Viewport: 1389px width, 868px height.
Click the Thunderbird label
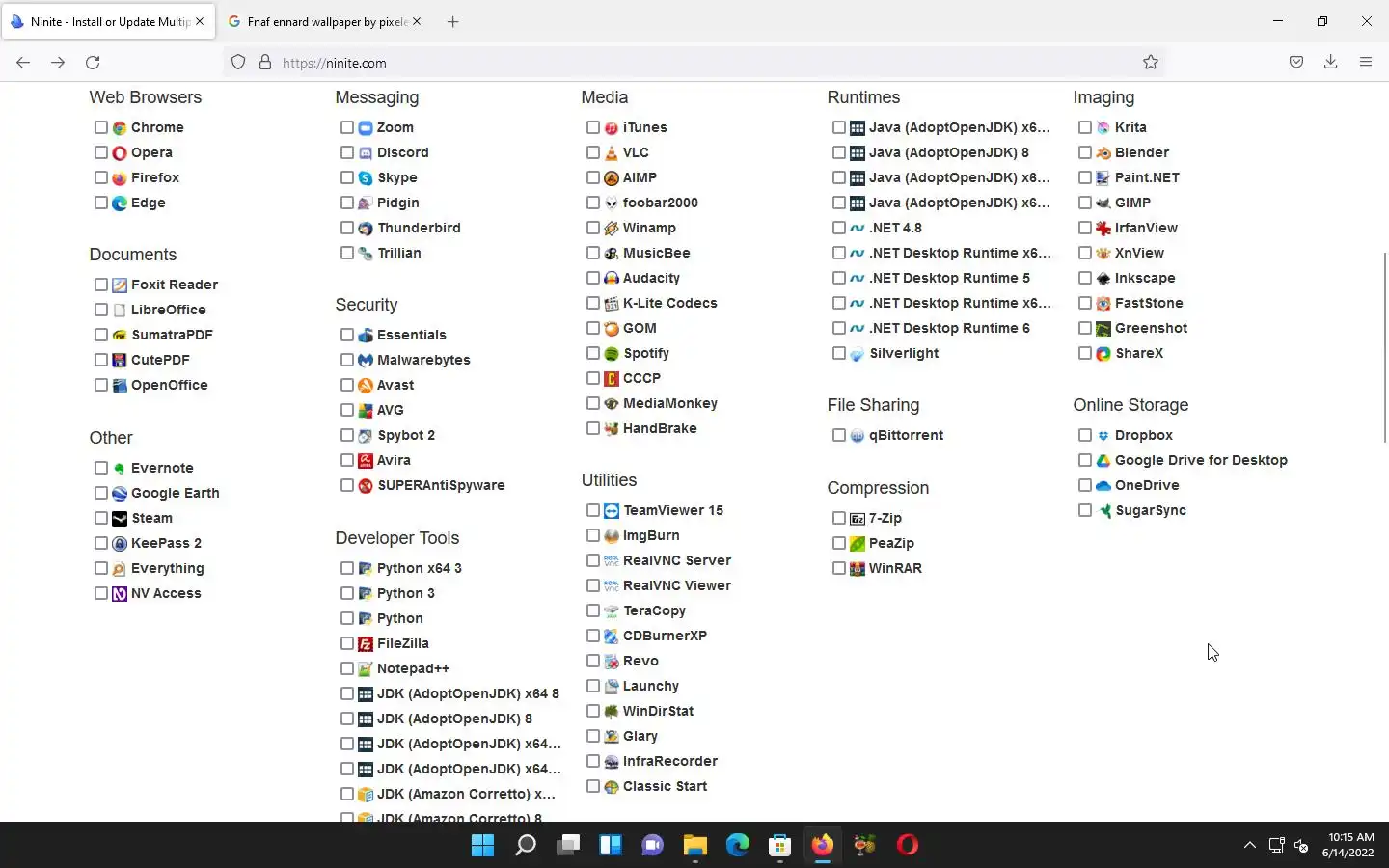tap(419, 228)
